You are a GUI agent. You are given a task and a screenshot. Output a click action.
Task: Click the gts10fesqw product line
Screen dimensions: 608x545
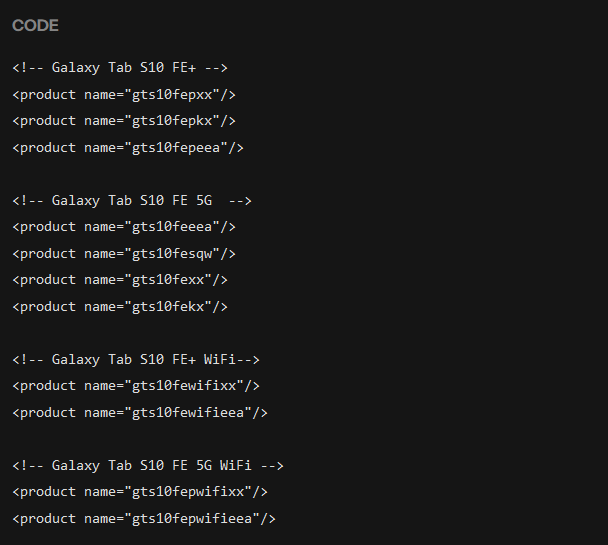pos(124,253)
